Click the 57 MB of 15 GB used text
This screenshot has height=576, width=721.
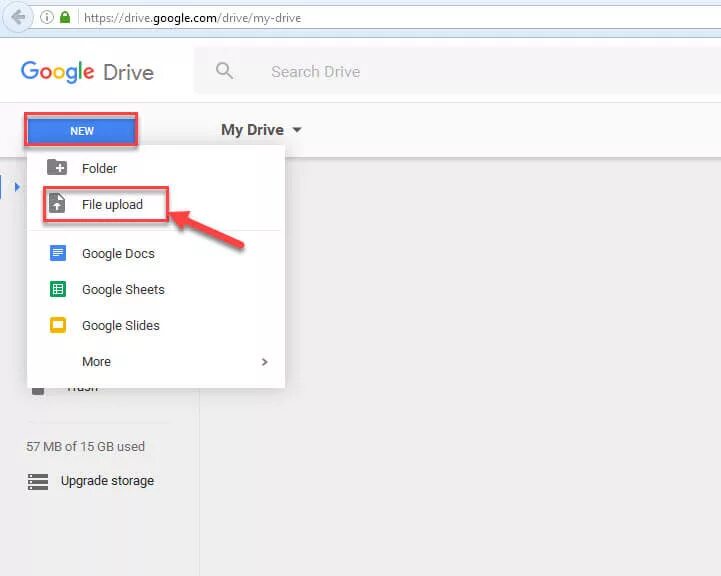86,446
